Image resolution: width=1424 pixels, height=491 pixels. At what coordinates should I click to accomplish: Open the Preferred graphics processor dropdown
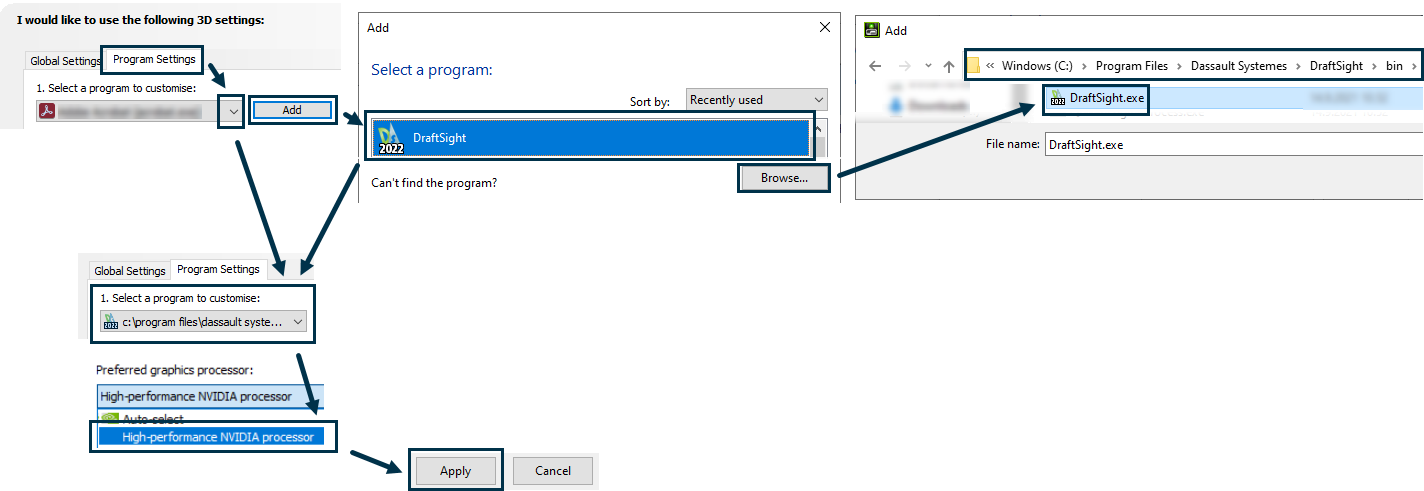(x=210, y=396)
